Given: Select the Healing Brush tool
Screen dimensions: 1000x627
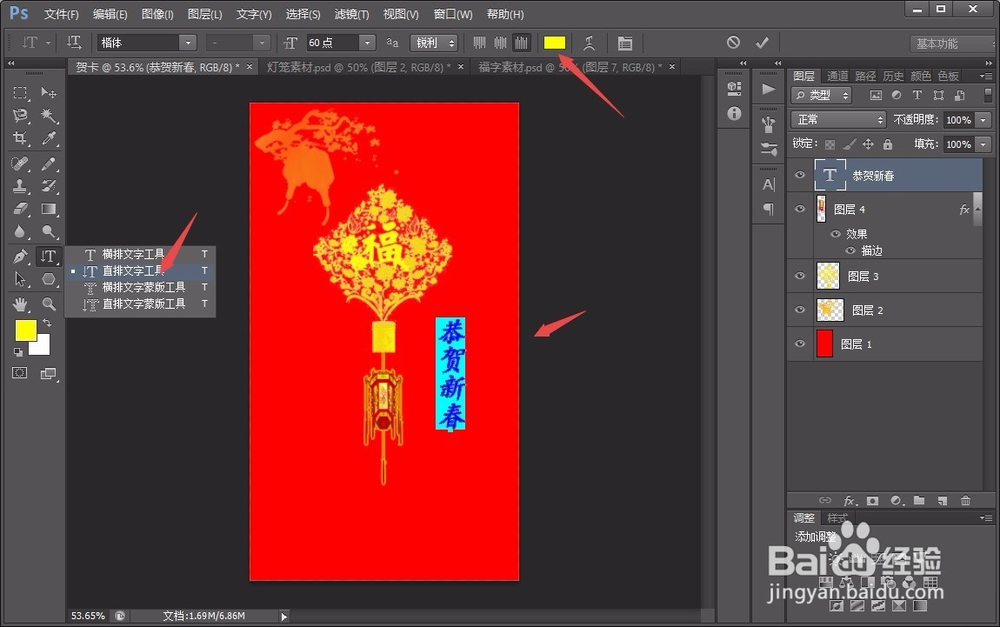Looking at the screenshot, I should tap(20, 164).
